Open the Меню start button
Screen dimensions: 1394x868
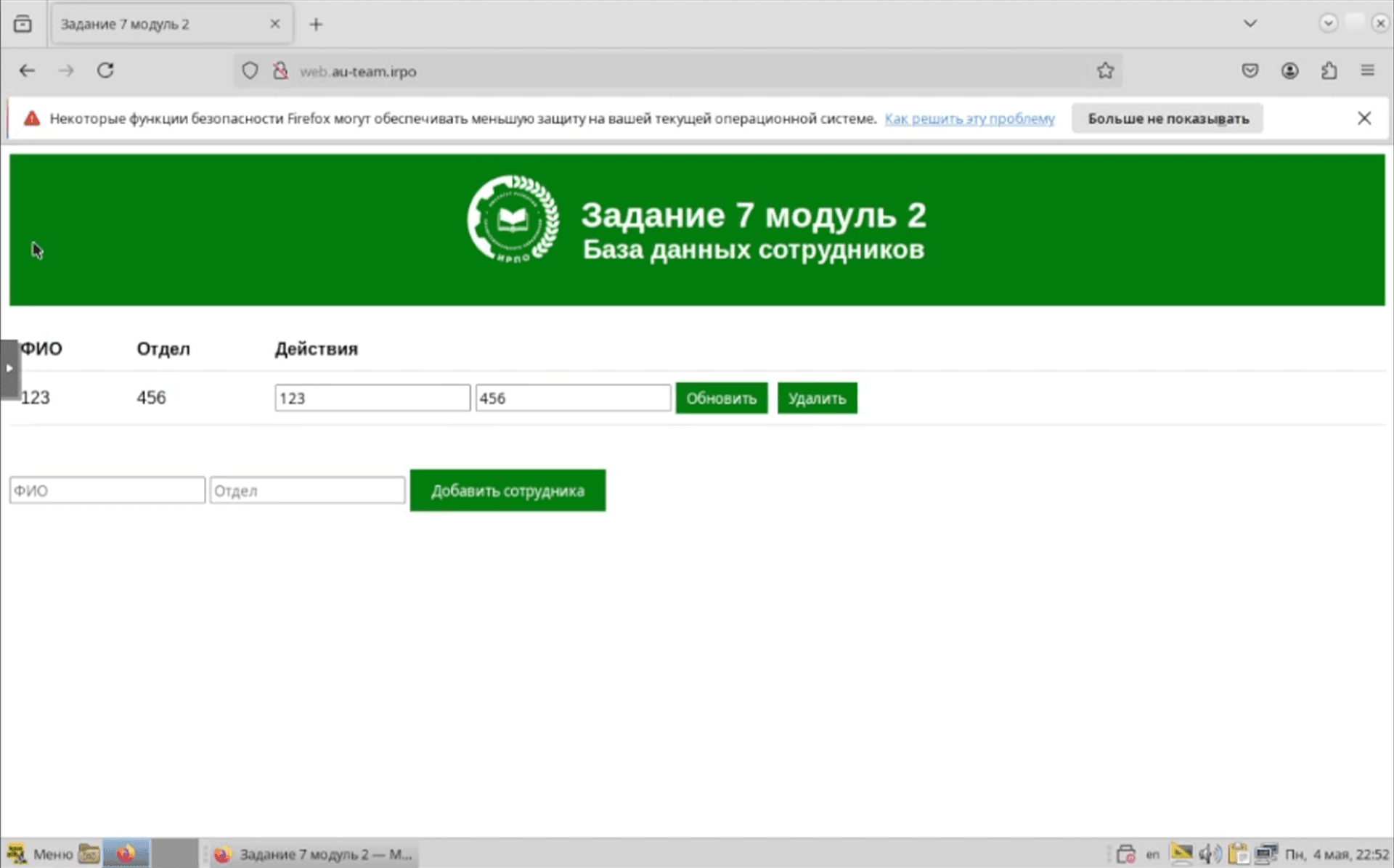pos(41,854)
